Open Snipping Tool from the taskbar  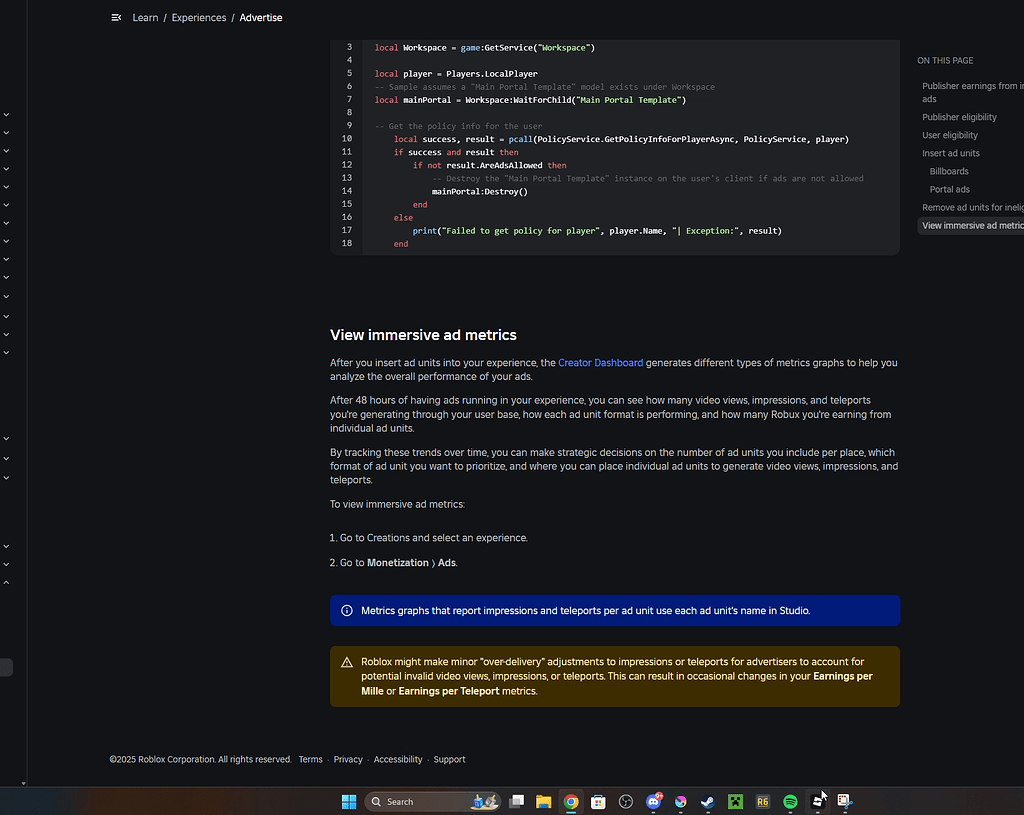[x=844, y=801]
